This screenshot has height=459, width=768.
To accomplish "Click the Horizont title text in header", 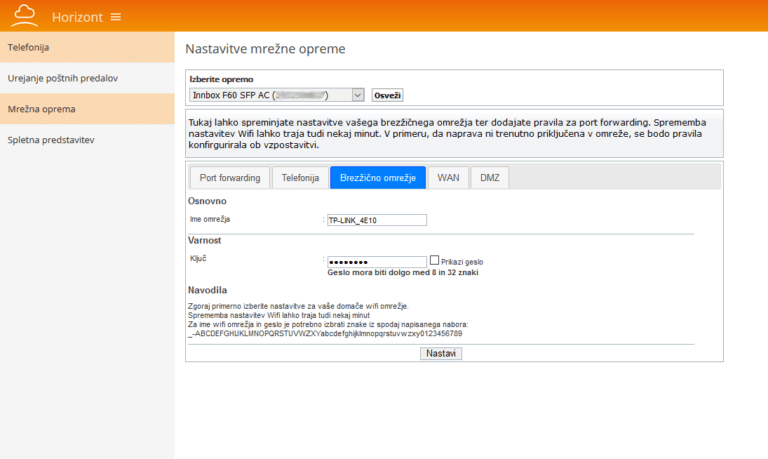I will pos(77,17).
